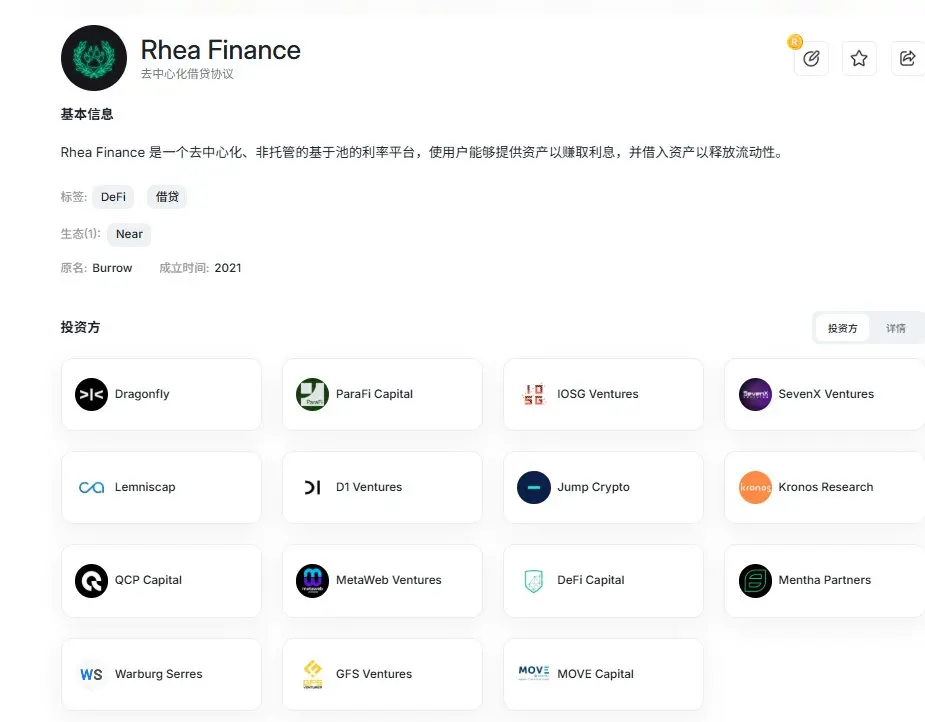Click the D1 Ventures logo icon
Screen dimensions: 925x722
coord(312,487)
